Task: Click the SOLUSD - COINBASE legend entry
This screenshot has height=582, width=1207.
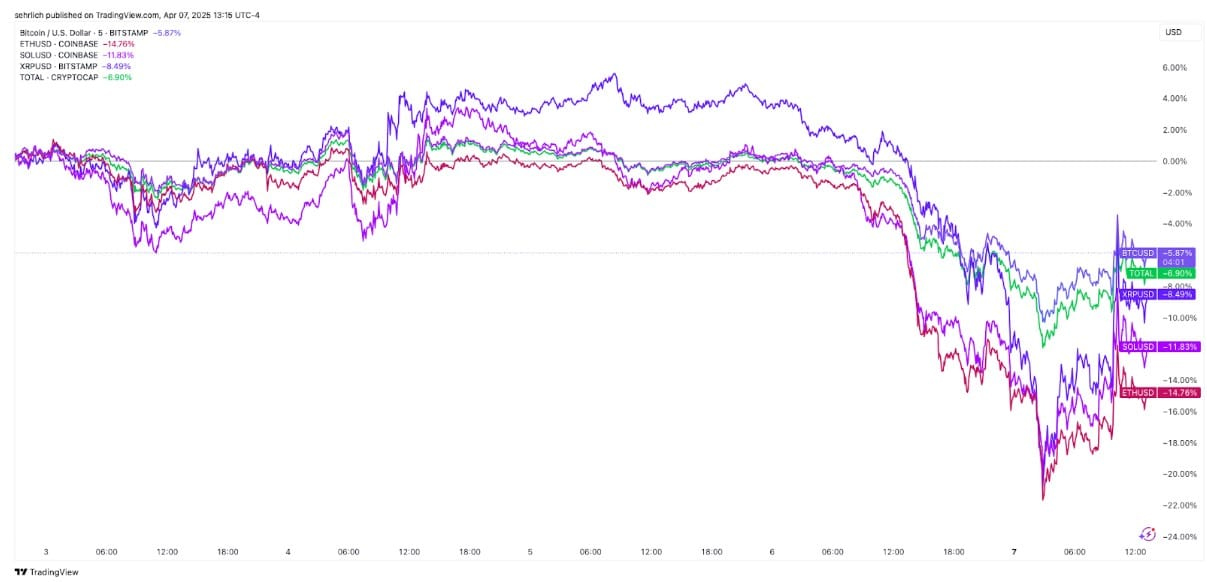Action: click(59, 55)
